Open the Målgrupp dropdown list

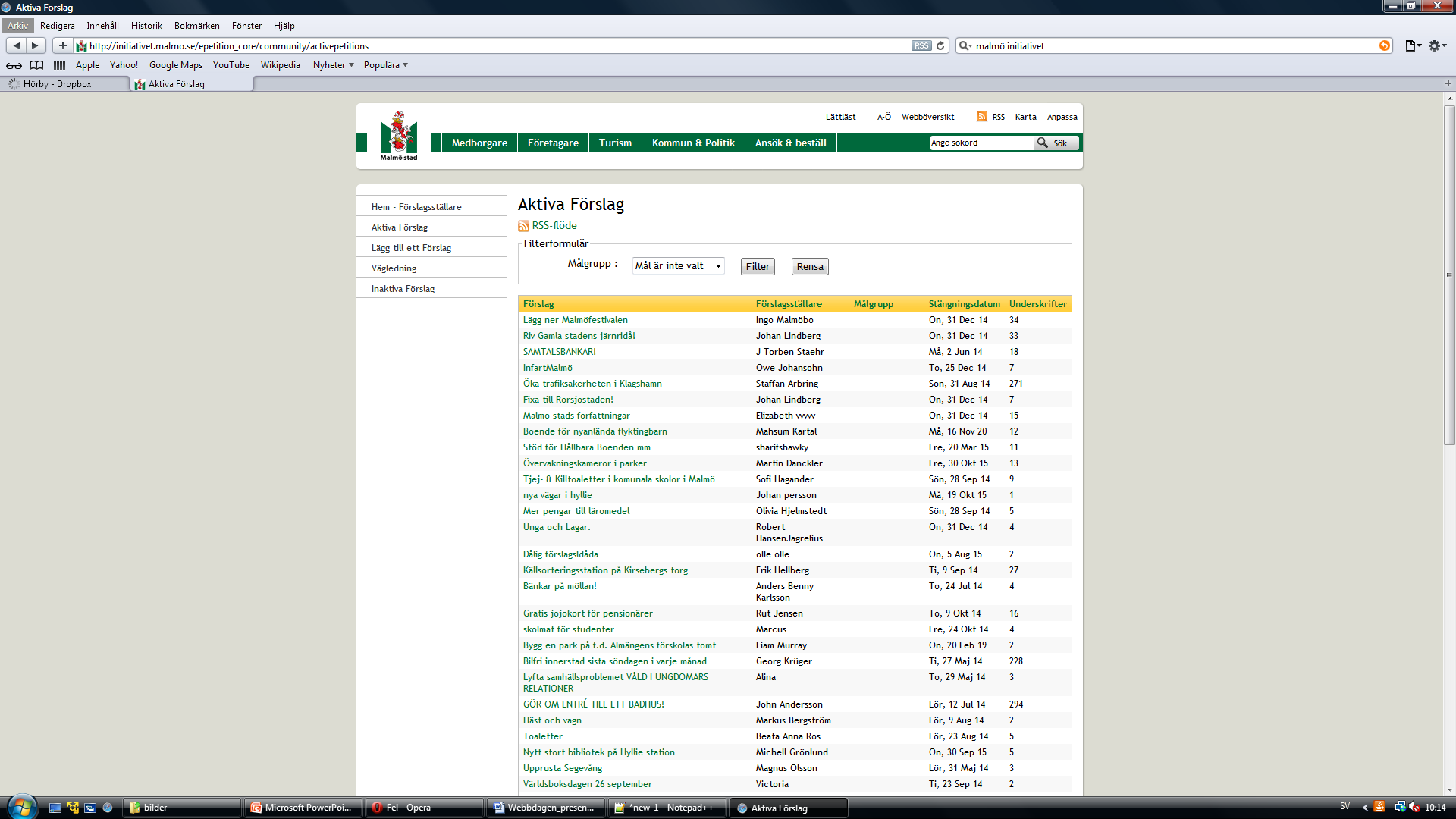click(x=678, y=266)
